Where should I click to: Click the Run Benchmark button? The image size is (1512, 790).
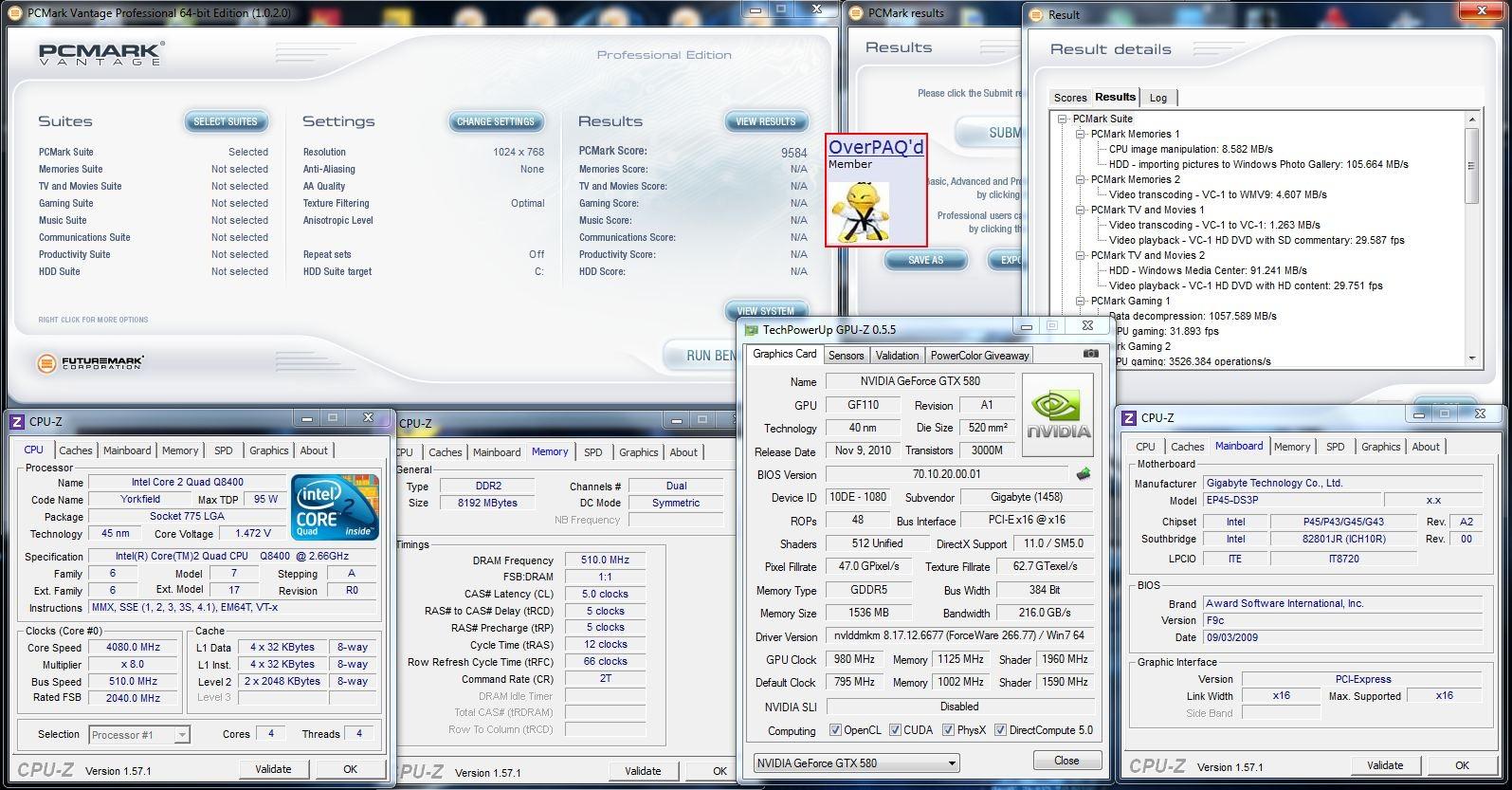point(701,356)
